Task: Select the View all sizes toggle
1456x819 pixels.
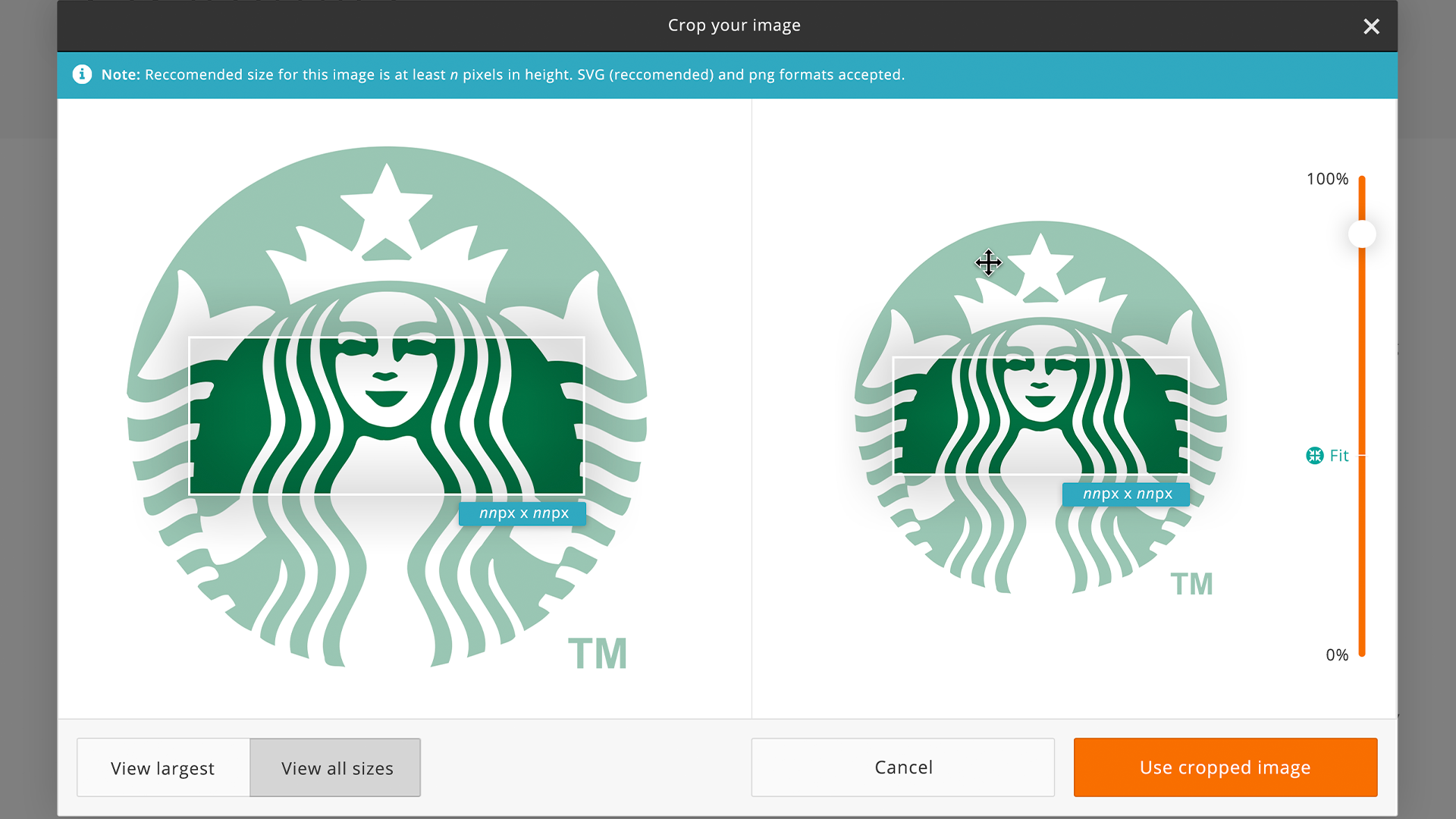Action: pos(336,767)
